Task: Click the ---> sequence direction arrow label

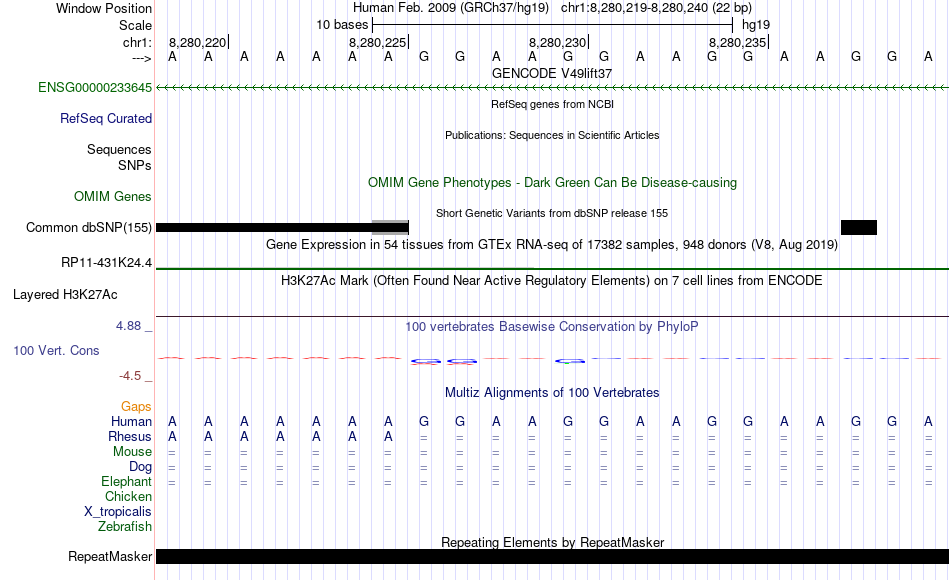Action: click(x=142, y=58)
